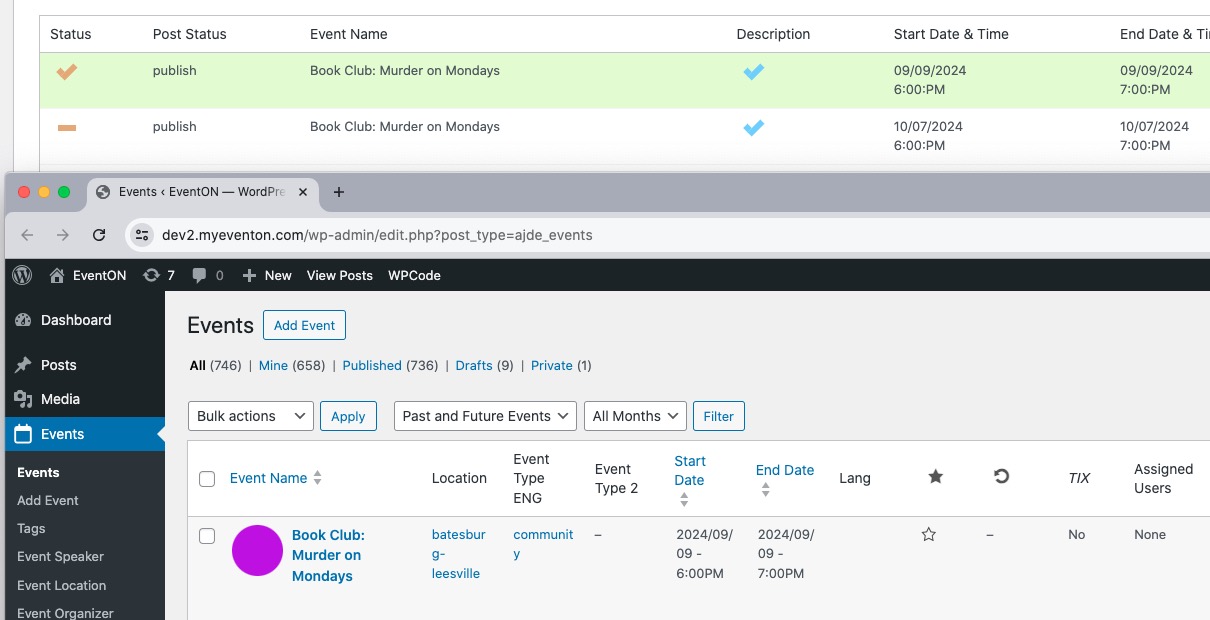The image size is (1210, 620).
Task: Open community event type link
Action: coord(543,544)
